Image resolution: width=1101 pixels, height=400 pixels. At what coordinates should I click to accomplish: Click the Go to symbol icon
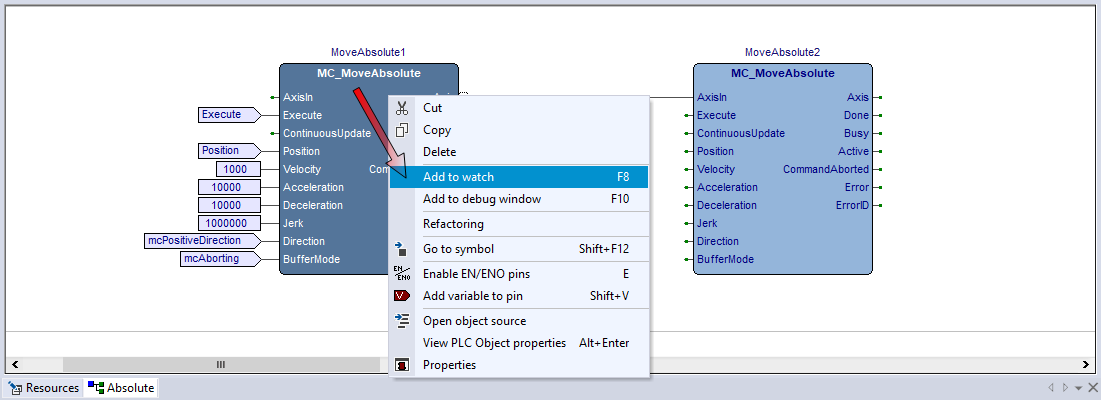tap(402, 249)
